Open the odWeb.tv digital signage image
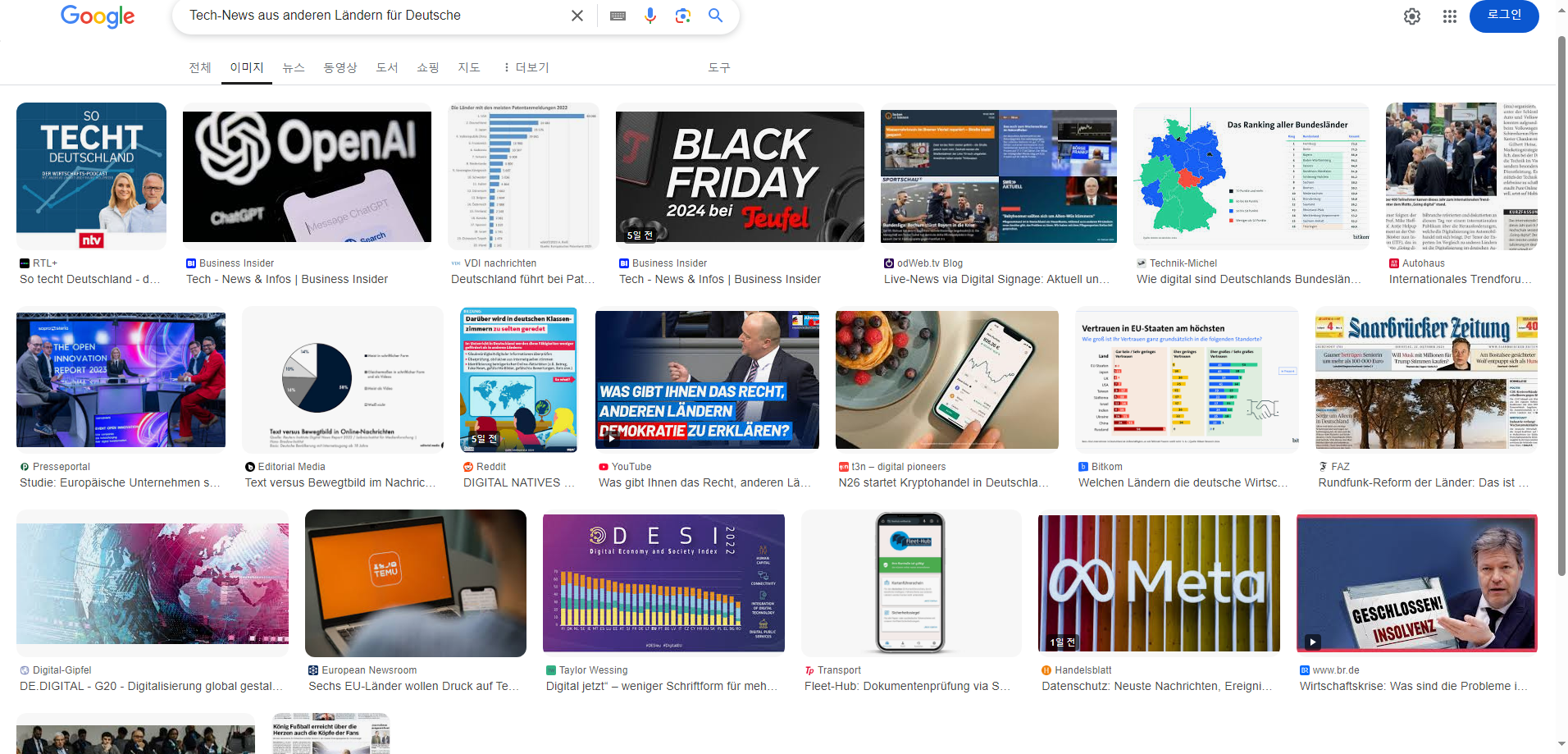This screenshot has height=754, width=1568. pos(999,176)
